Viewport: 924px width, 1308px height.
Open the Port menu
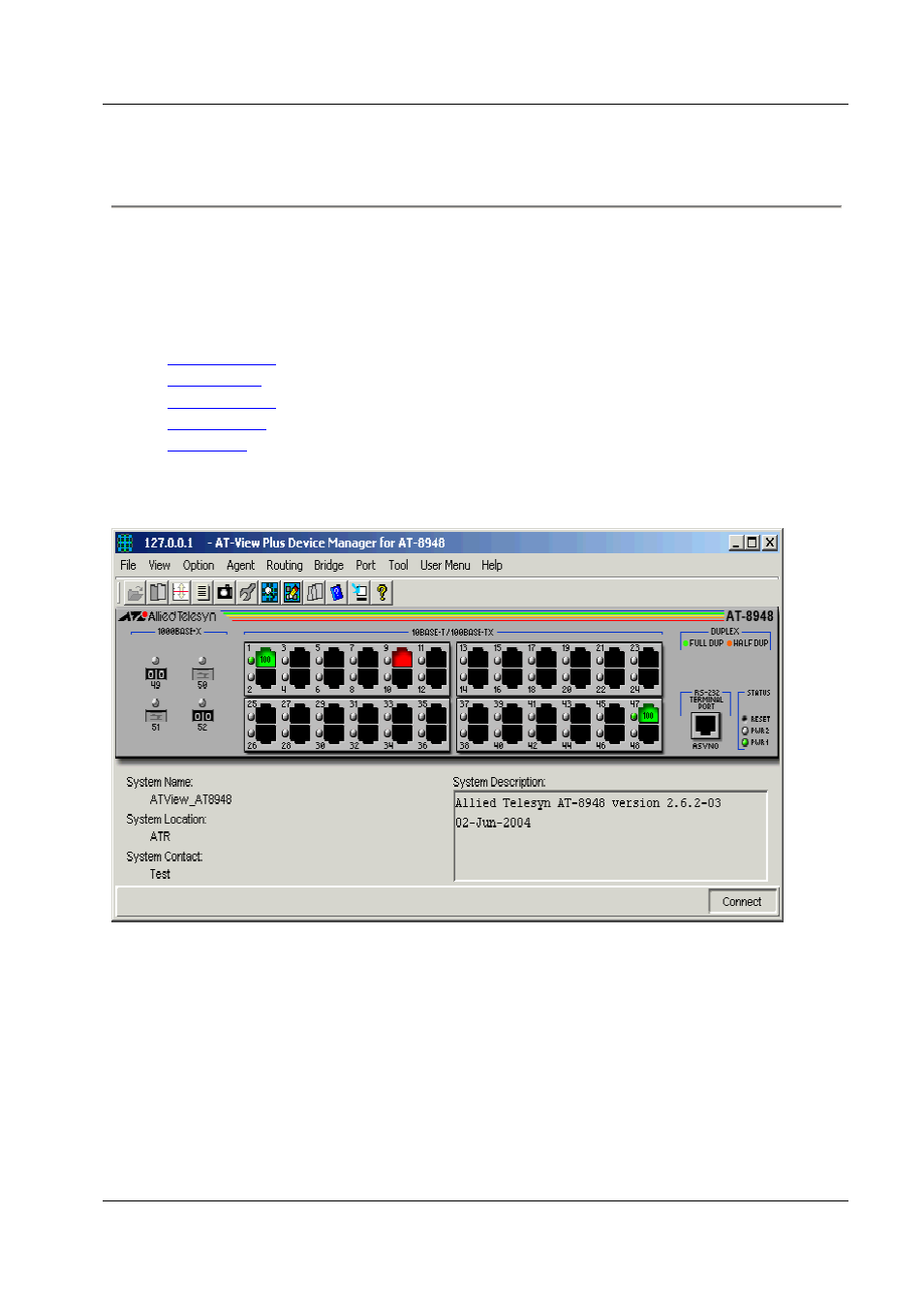point(365,566)
